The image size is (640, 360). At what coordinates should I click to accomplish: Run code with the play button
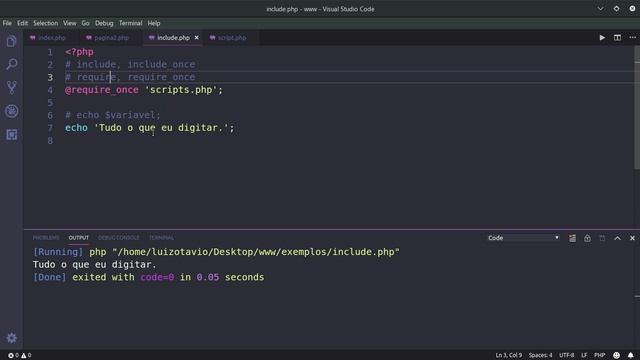point(602,38)
